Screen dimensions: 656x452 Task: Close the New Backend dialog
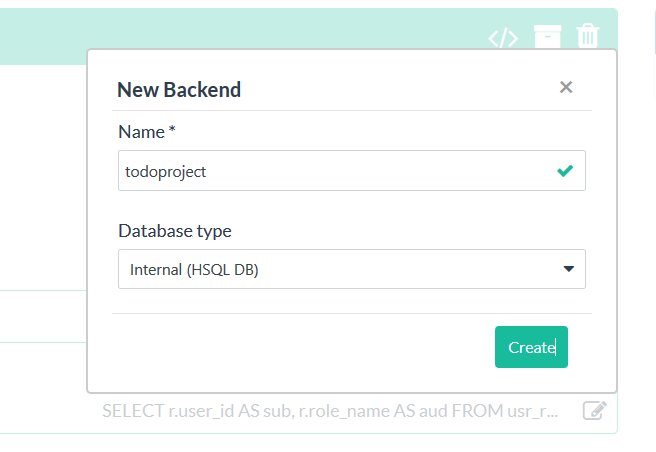click(566, 87)
